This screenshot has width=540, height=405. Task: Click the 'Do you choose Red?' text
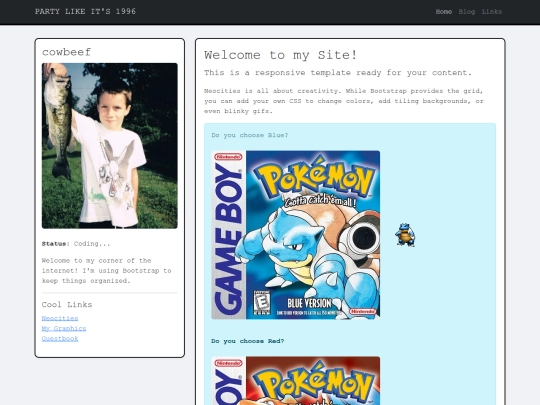(248, 341)
